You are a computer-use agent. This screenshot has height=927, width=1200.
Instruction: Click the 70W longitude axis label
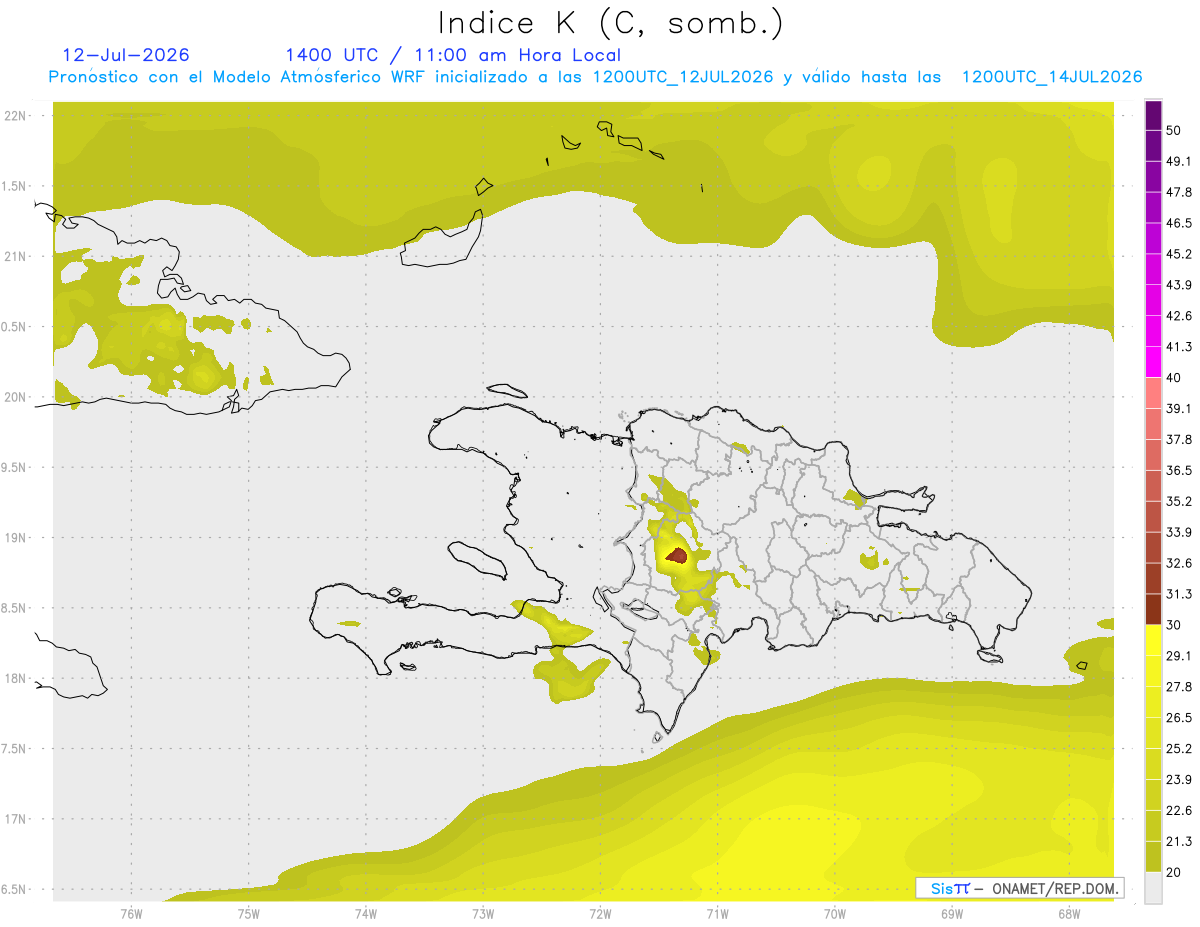(x=835, y=913)
